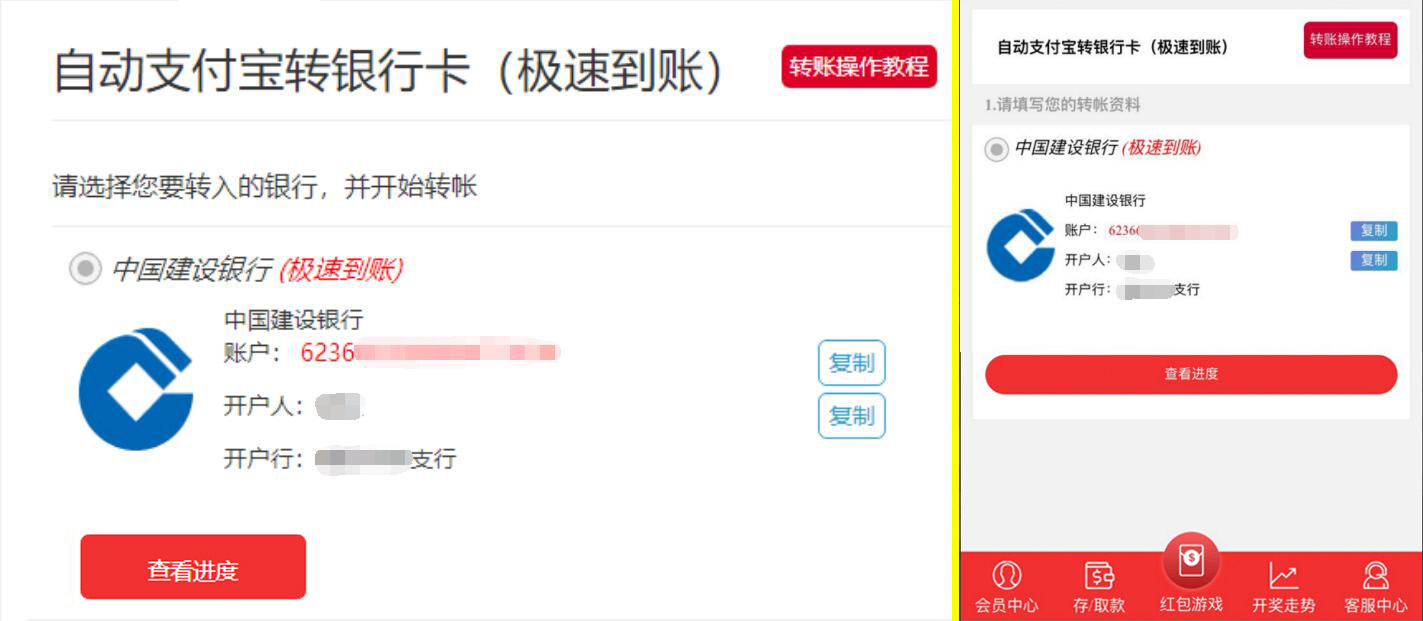The height and width of the screenshot is (621, 1423).
Task: Click the large China Construction Bank logo
Action: [x=136, y=389]
